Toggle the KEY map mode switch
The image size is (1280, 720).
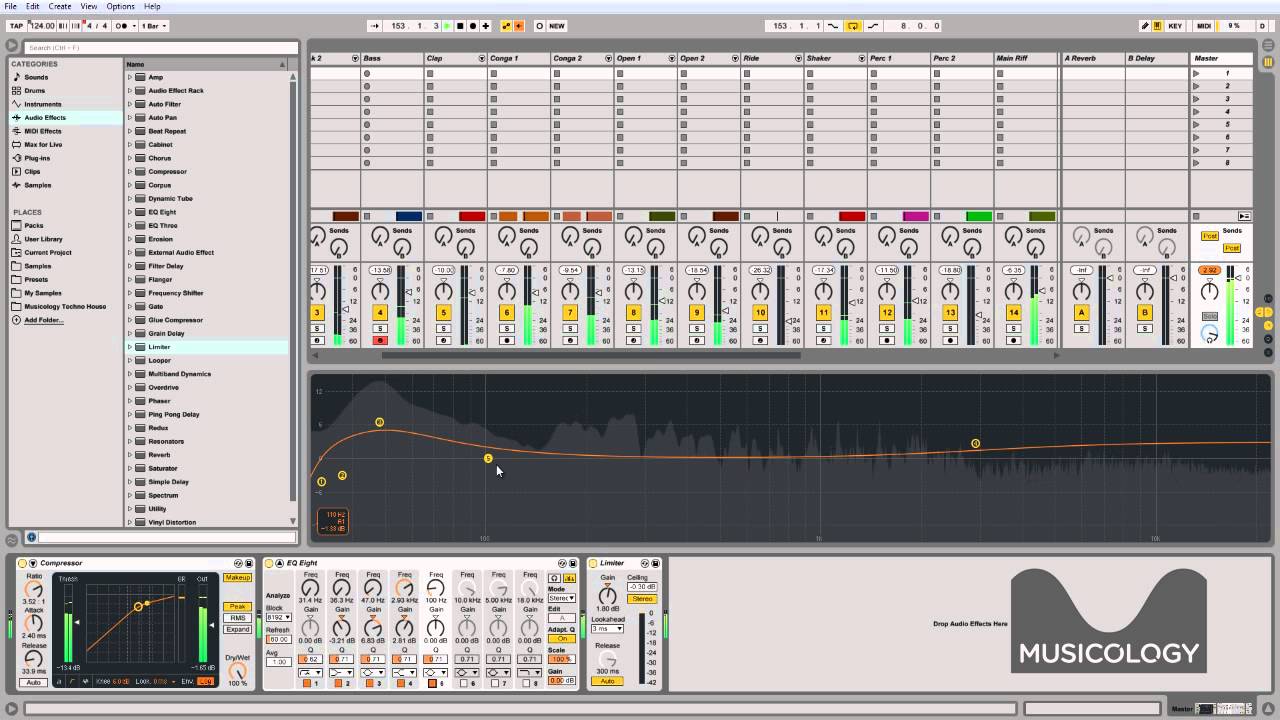pos(1175,26)
